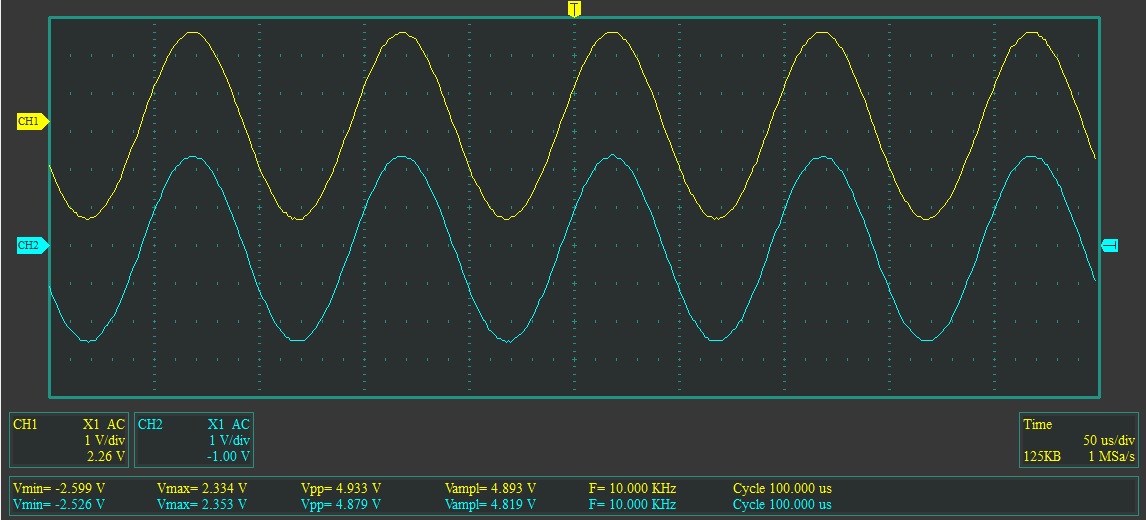Click the Vpp= 4.879 V measurement

341,504
